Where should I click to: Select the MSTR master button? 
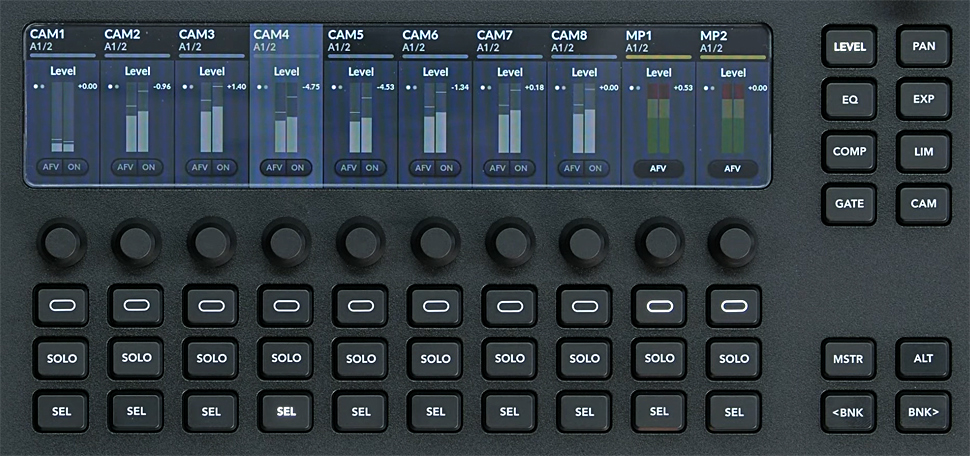coord(849,359)
